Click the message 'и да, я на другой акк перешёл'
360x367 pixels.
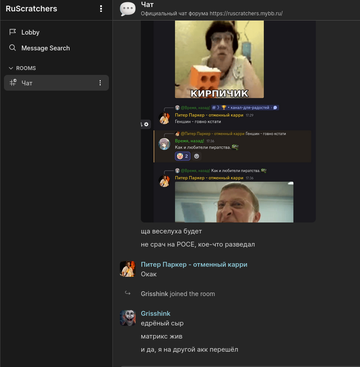tap(189, 350)
